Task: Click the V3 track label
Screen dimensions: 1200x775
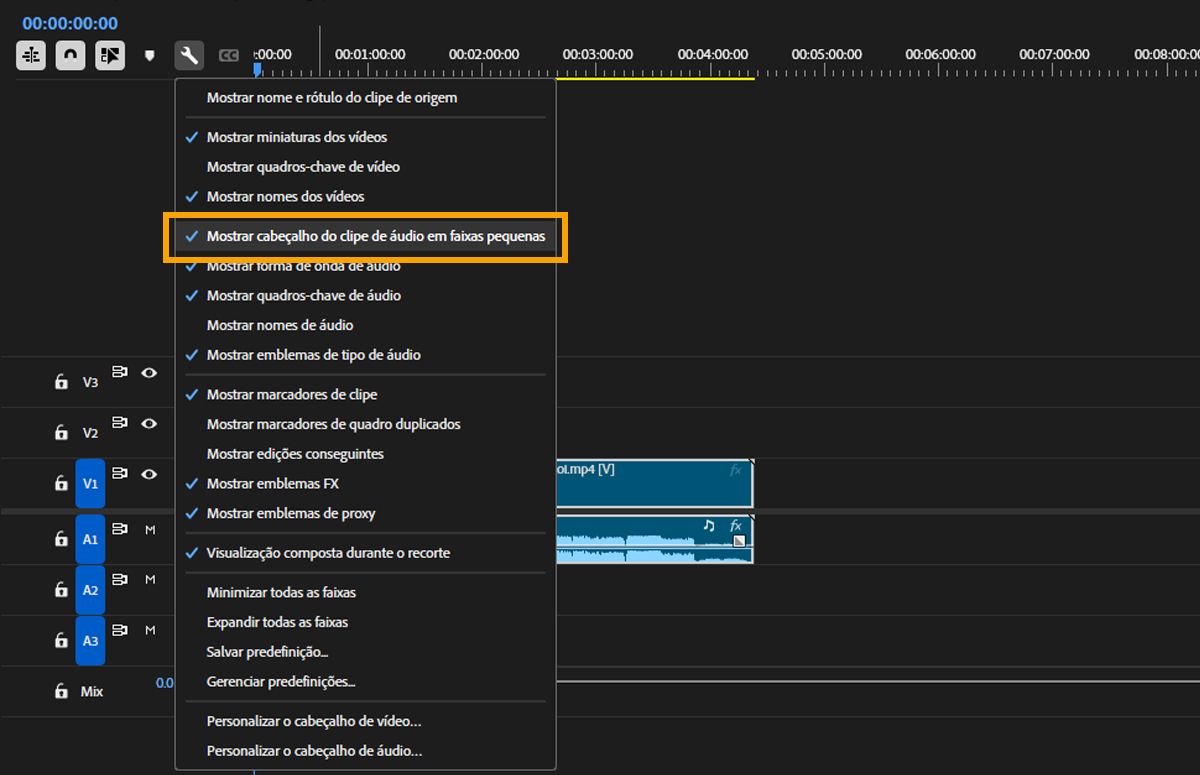Action: 90,383
